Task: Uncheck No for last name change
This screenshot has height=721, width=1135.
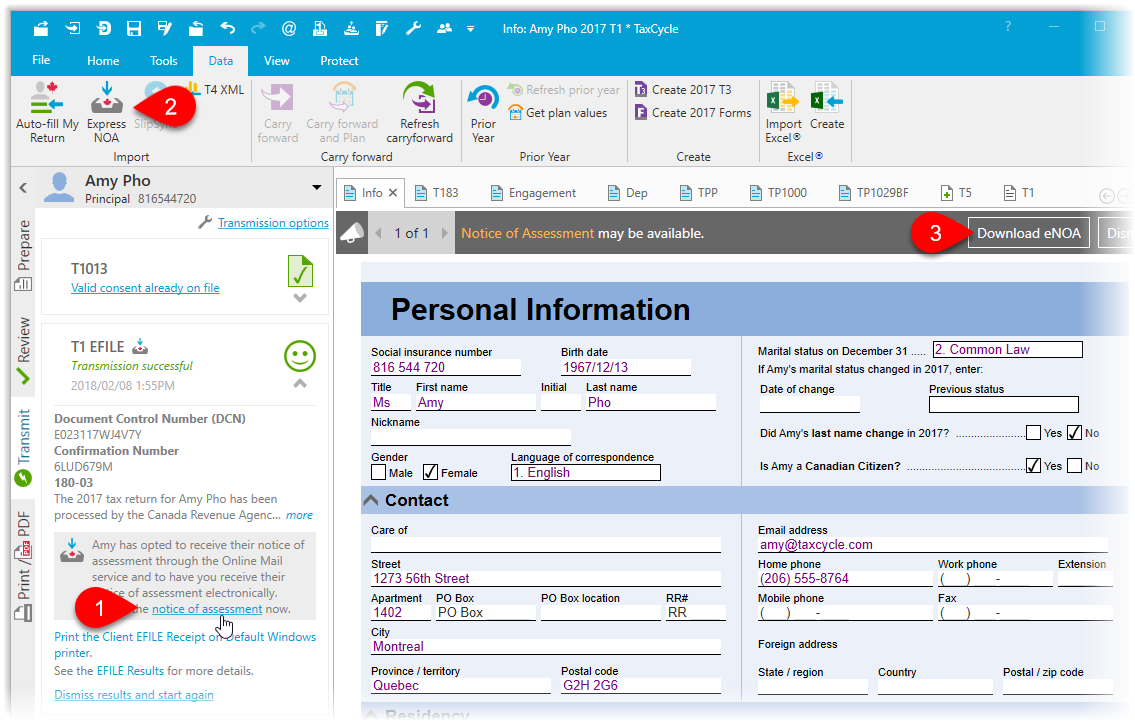Action: tap(1074, 433)
